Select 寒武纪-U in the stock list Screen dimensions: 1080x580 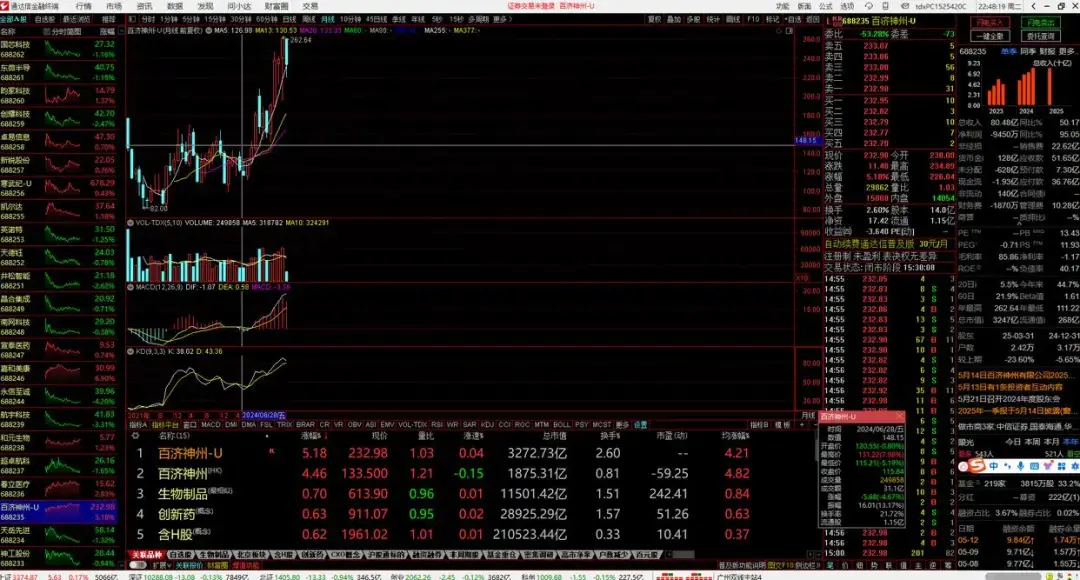59,188
